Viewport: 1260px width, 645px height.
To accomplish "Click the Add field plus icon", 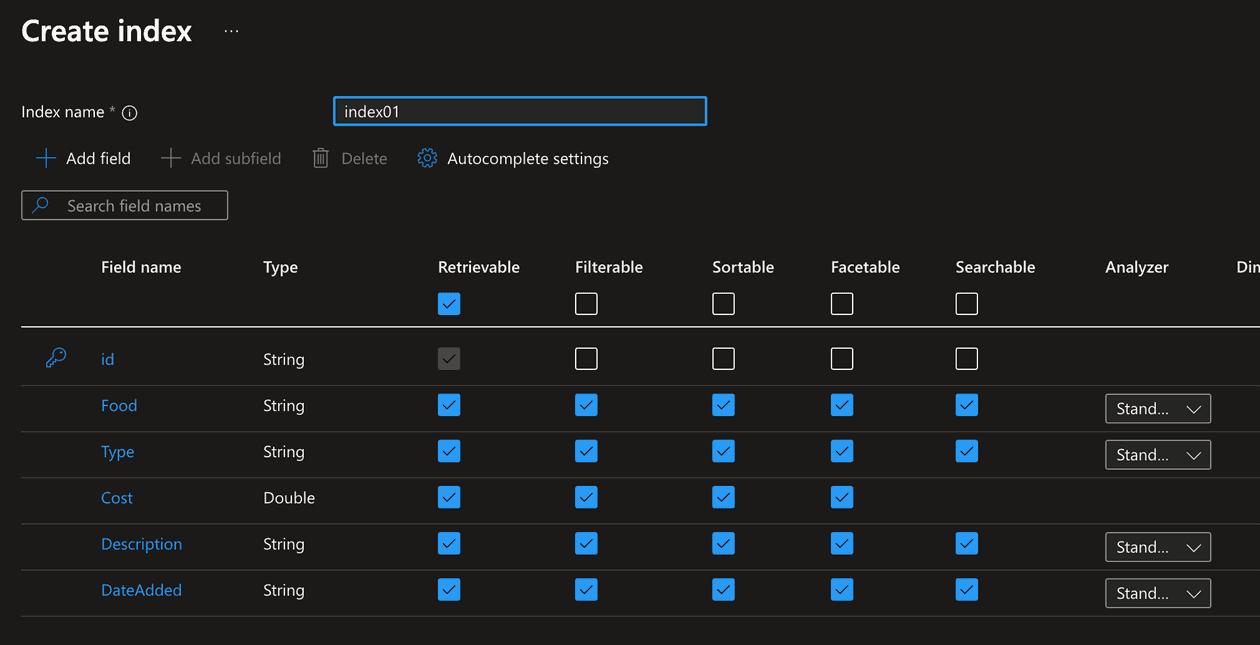I will (x=44, y=158).
